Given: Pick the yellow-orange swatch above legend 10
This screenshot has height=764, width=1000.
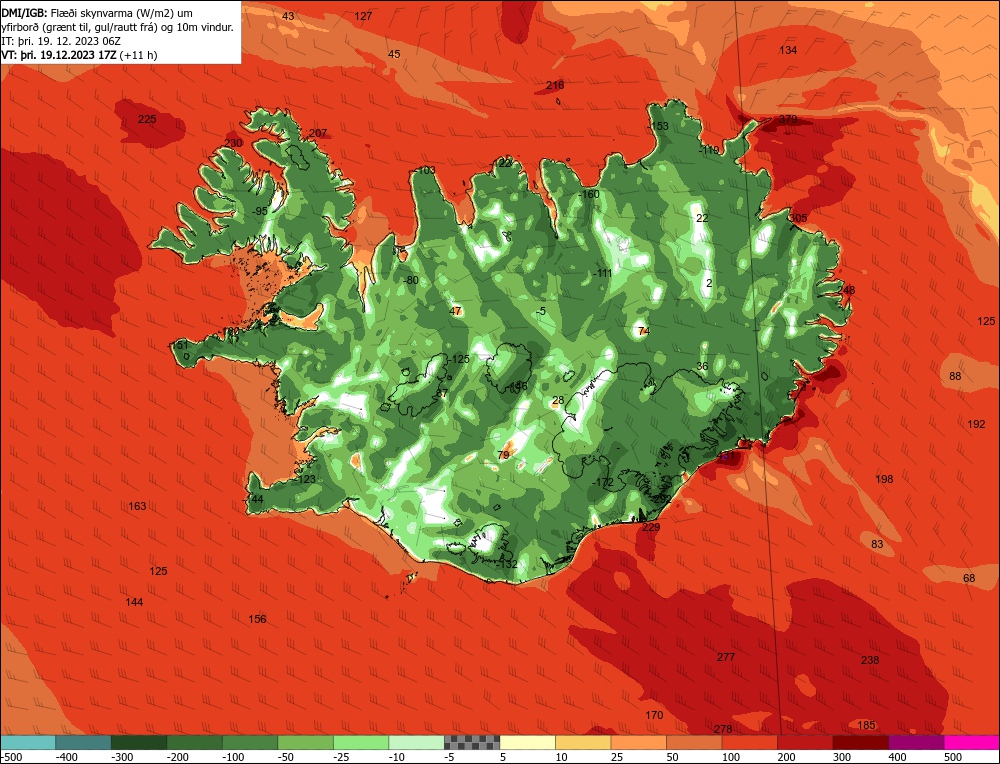Looking at the screenshot, I should [583, 742].
